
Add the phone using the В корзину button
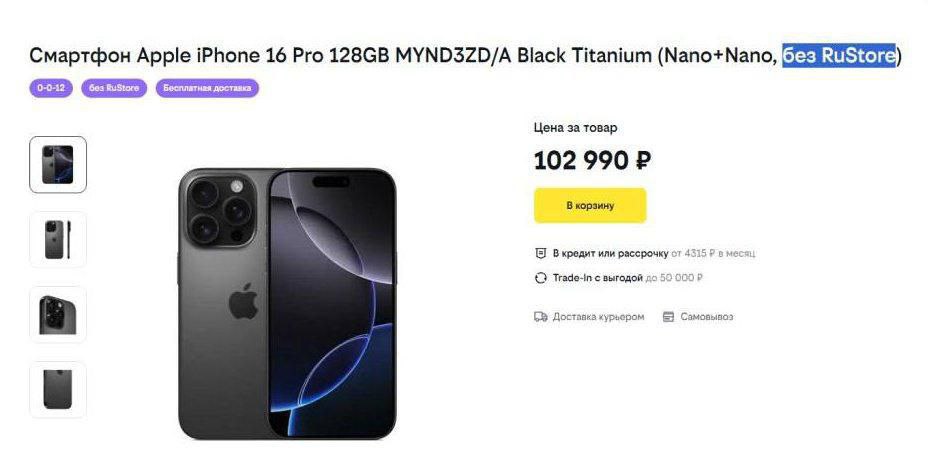590,205
